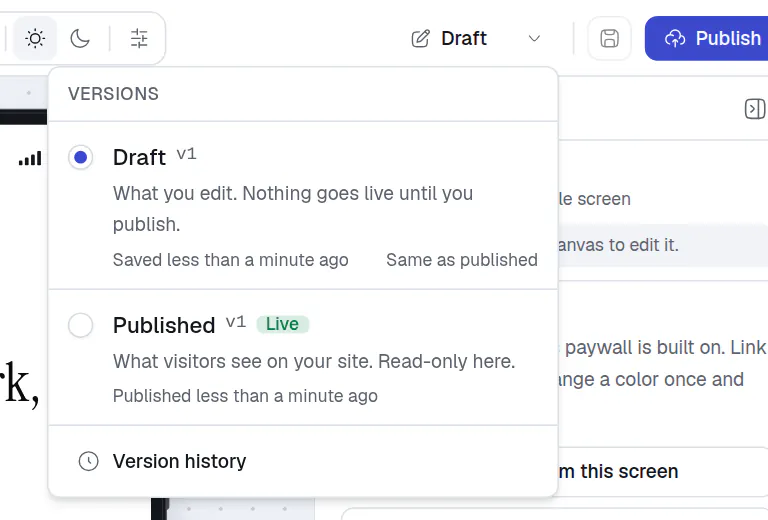Viewport: 768px width, 520px height.
Task: Click the VERSIONS header label
Action: click(113, 94)
